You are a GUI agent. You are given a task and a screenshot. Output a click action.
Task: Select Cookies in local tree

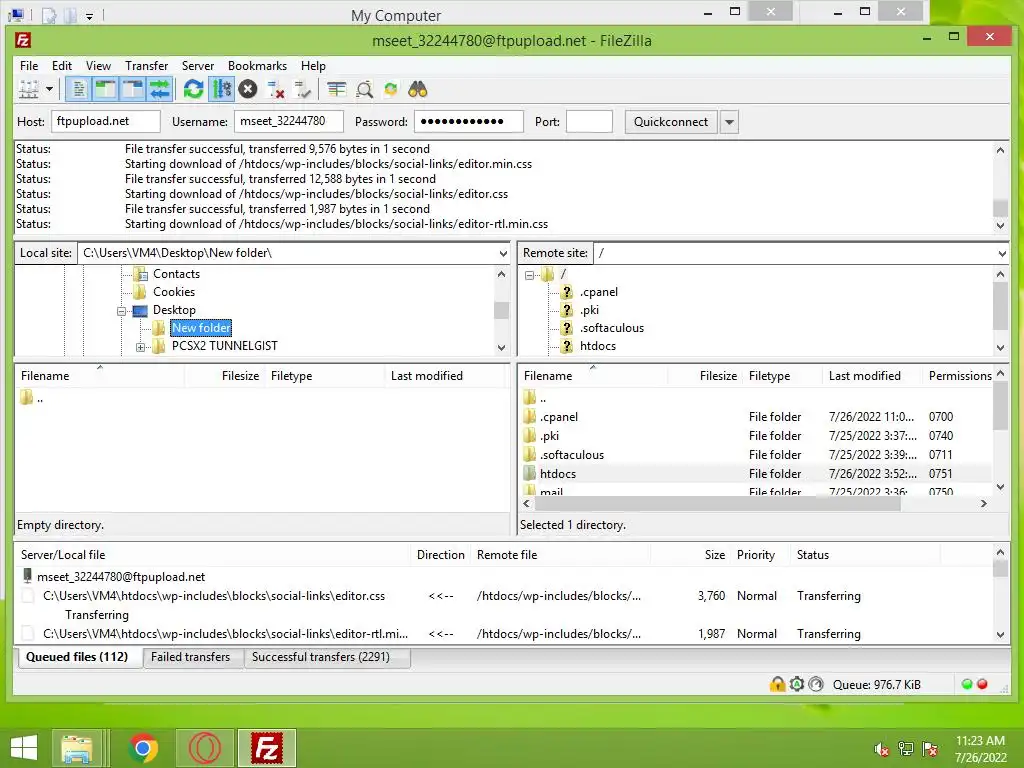[x=174, y=292]
